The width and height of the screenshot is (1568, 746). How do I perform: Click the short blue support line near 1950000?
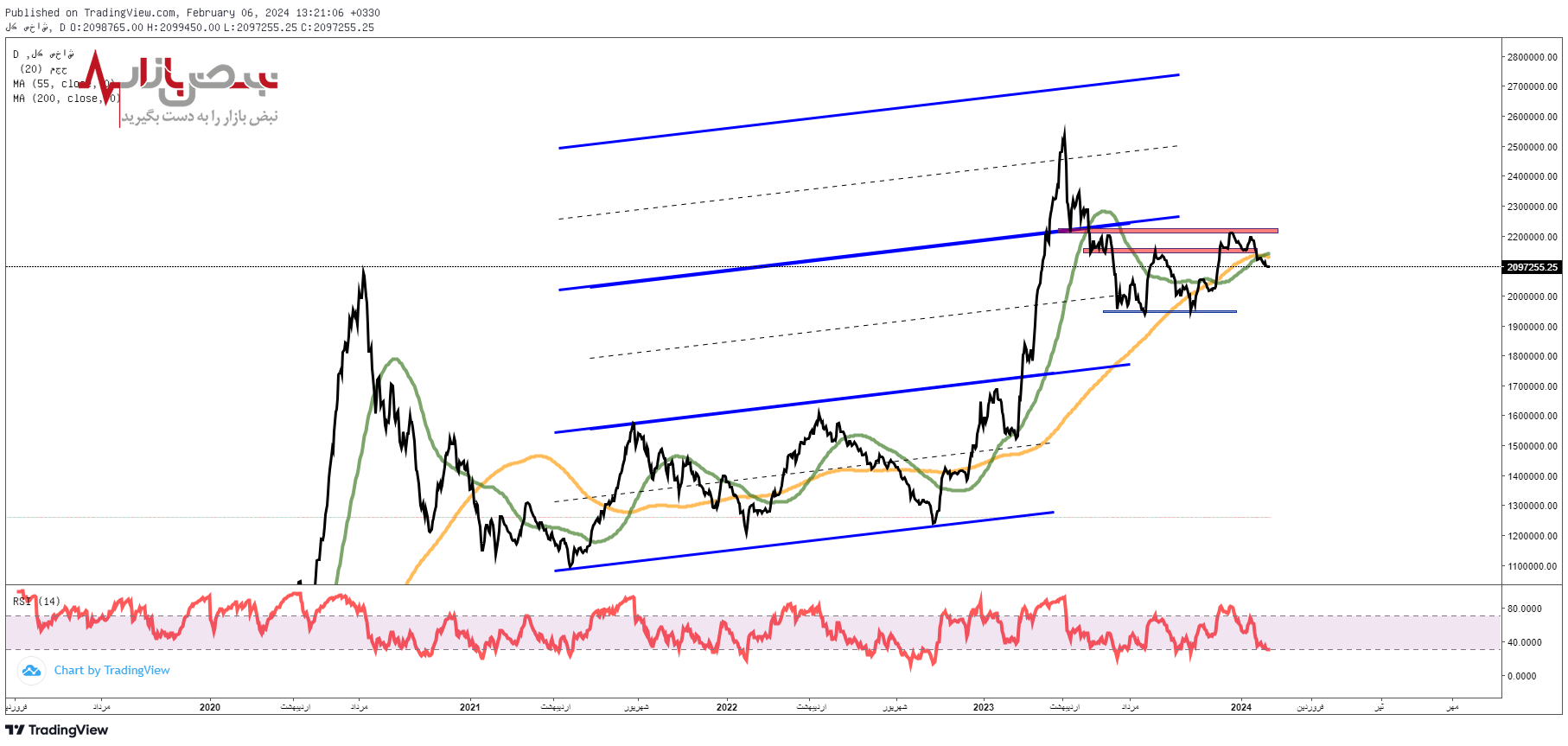pos(1170,311)
